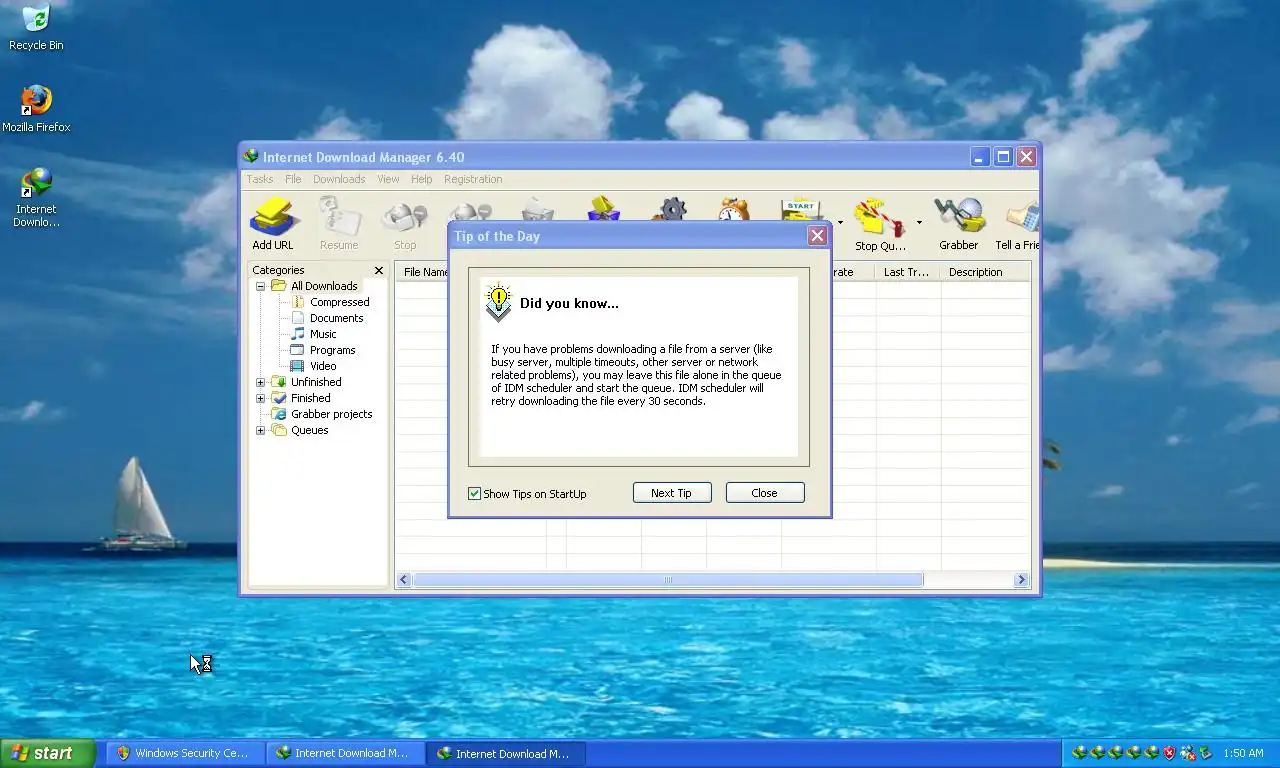Image resolution: width=1280 pixels, height=768 pixels.
Task: Click the scrollbar right arrow in the download list
Action: 1021,579
